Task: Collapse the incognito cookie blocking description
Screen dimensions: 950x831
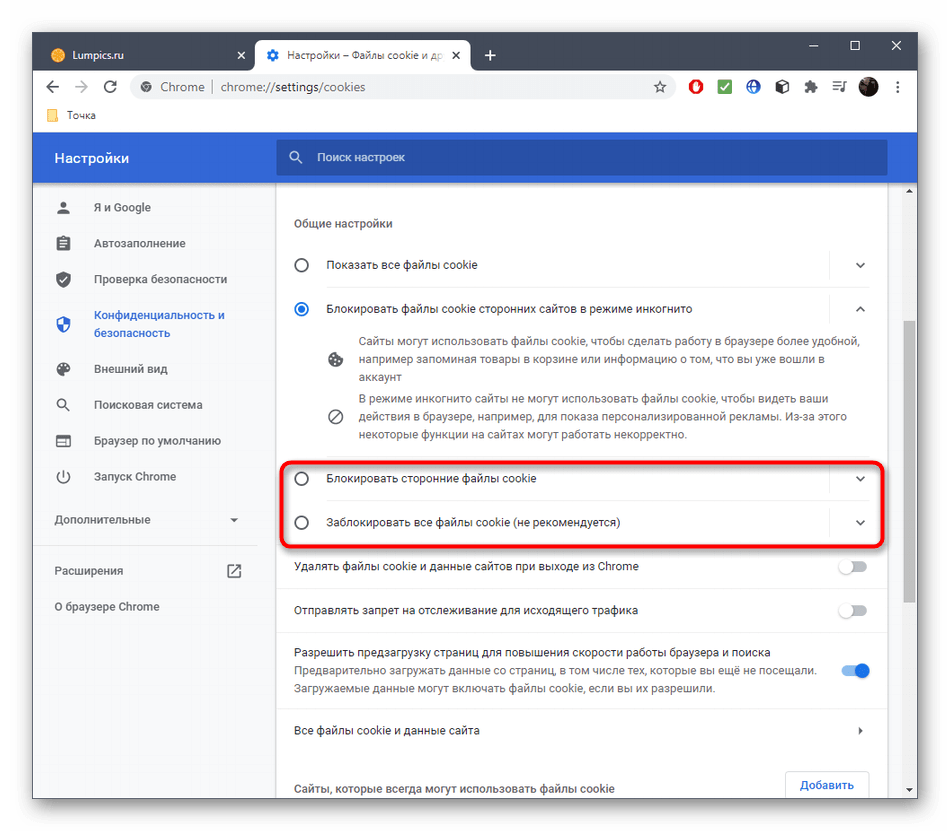Action: [x=860, y=310]
